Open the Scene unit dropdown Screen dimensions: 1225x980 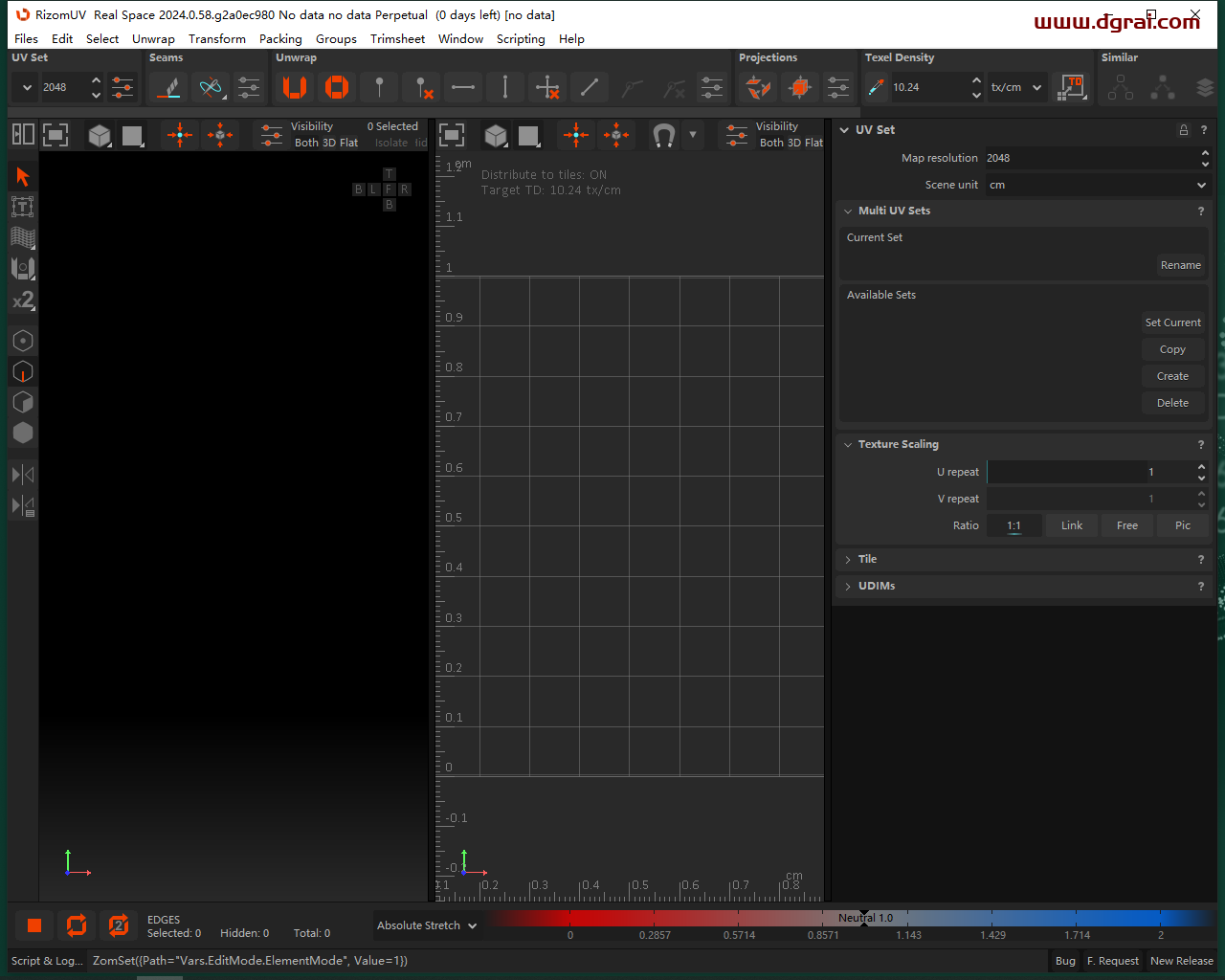click(x=1099, y=185)
